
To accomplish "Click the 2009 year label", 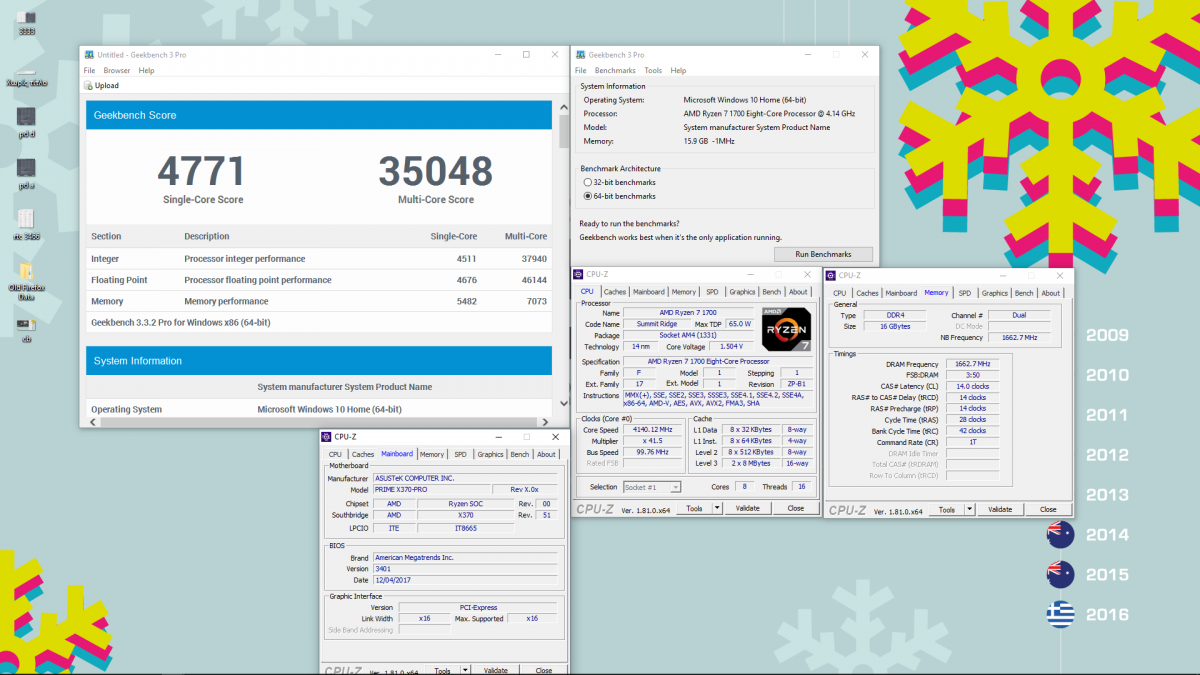I will (x=1107, y=335).
